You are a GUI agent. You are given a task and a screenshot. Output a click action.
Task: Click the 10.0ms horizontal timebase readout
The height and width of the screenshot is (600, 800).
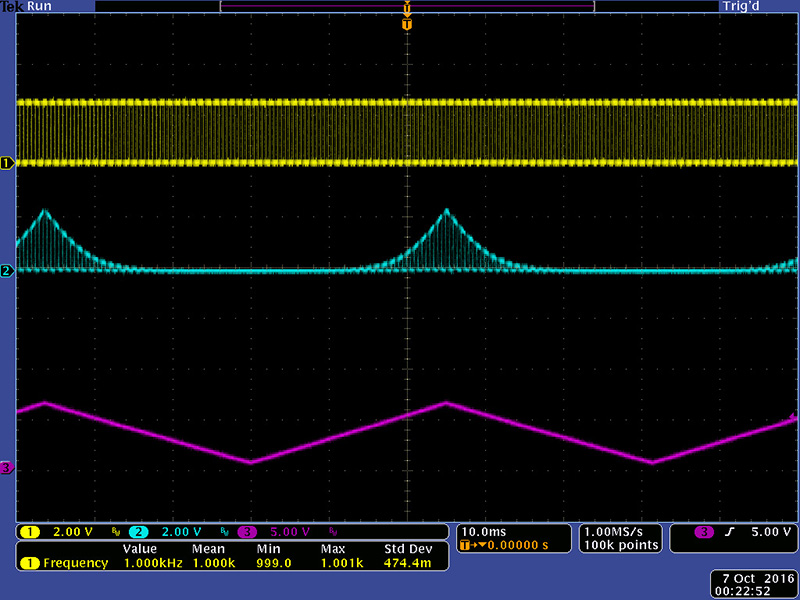click(484, 532)
